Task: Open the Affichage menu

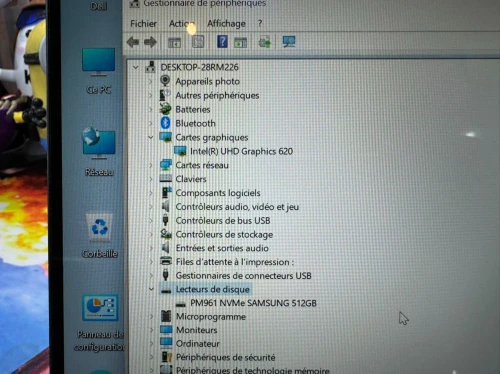Action: coord(226,24)
